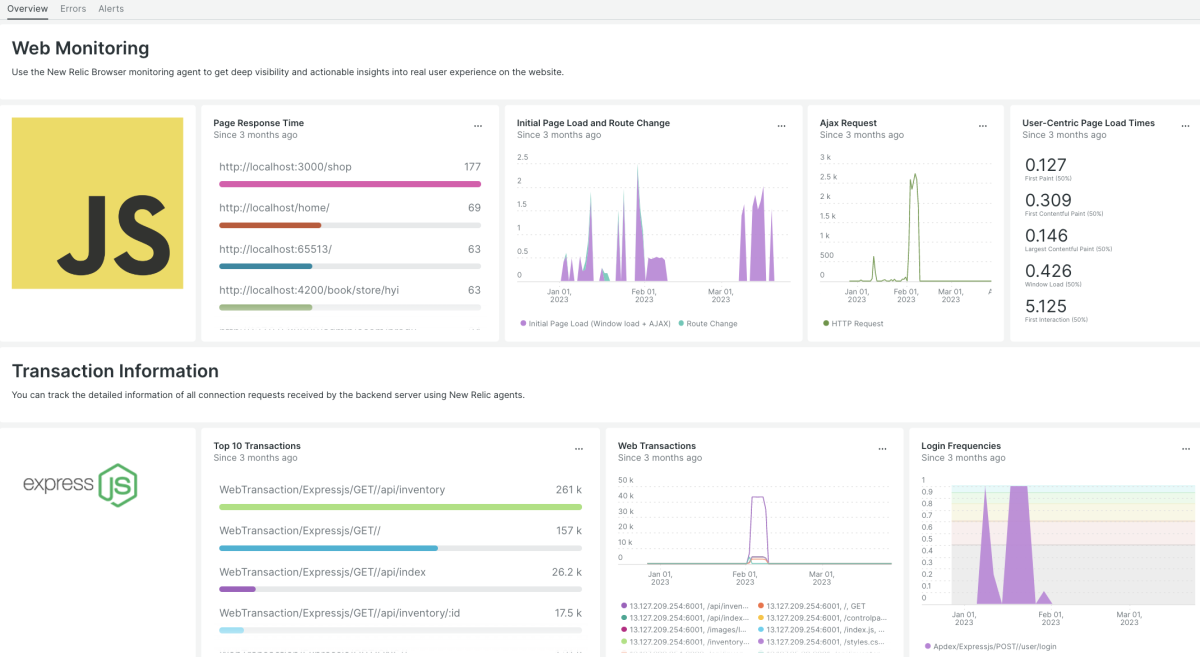Open Top 10 Transactions options menu
Screen dimensions: 1200x657
[x=578, y=449]
